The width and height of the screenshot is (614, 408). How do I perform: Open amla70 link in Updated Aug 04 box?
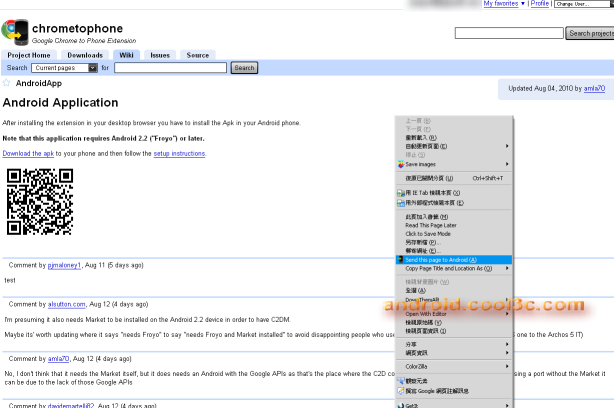[x=594, y=88]
